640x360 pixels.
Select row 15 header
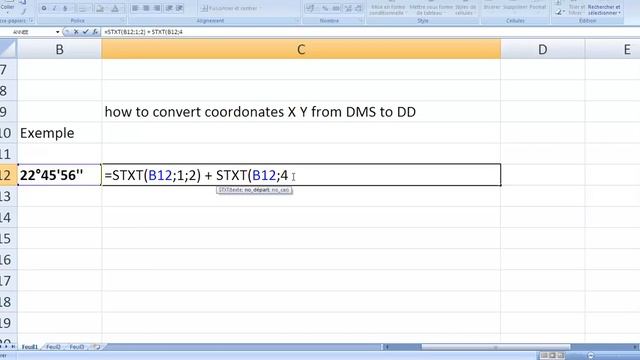coord(8,238)
